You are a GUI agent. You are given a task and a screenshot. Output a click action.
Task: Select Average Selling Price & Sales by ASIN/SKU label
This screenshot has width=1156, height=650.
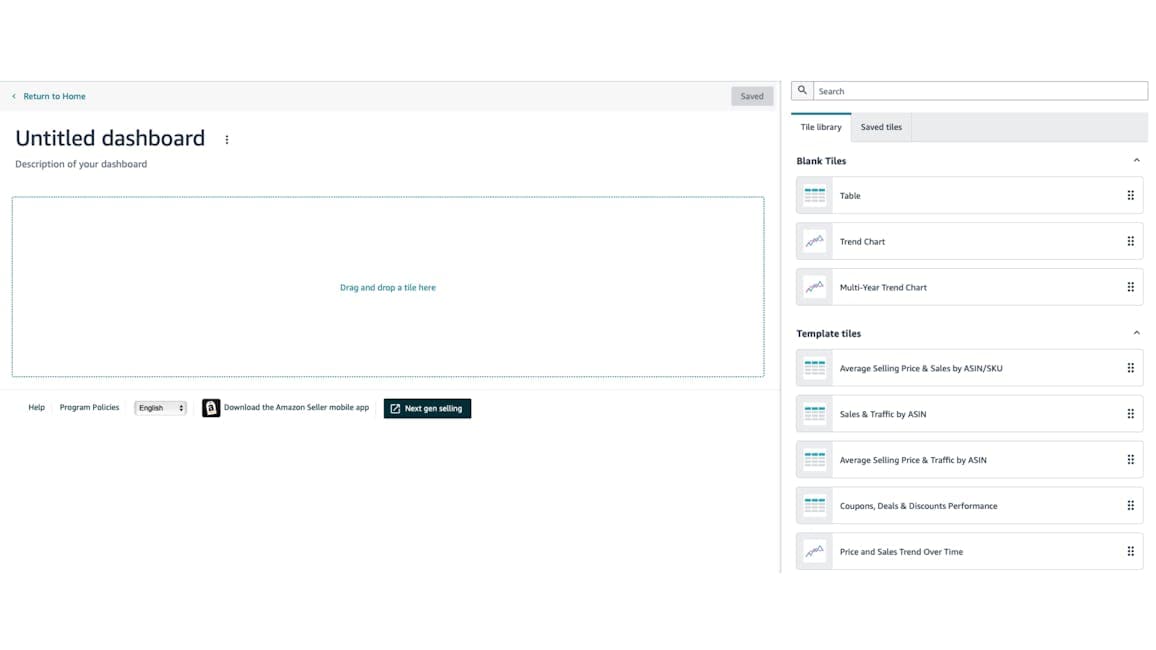coord(921,368)
